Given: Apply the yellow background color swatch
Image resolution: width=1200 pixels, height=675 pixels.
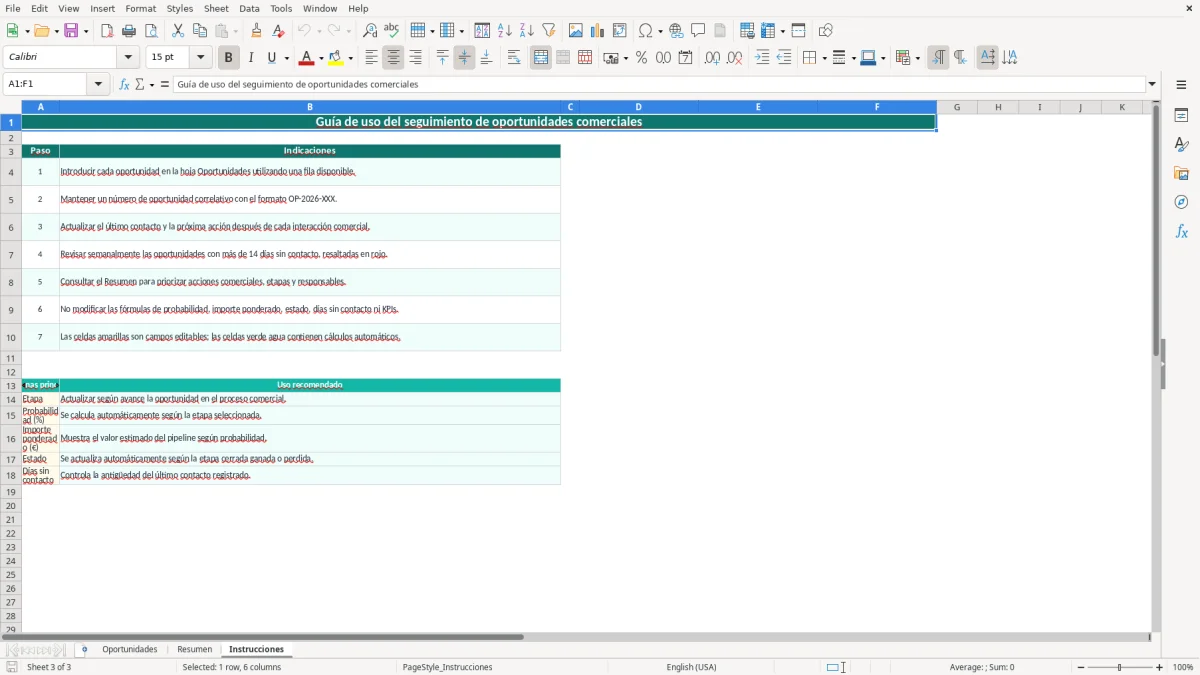Looking at the screenshot, I should click(x=336, y=58).
